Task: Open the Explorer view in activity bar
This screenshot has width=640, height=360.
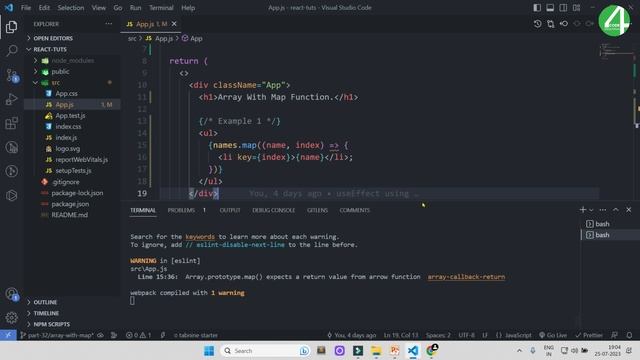Action: tap(11, 27)
